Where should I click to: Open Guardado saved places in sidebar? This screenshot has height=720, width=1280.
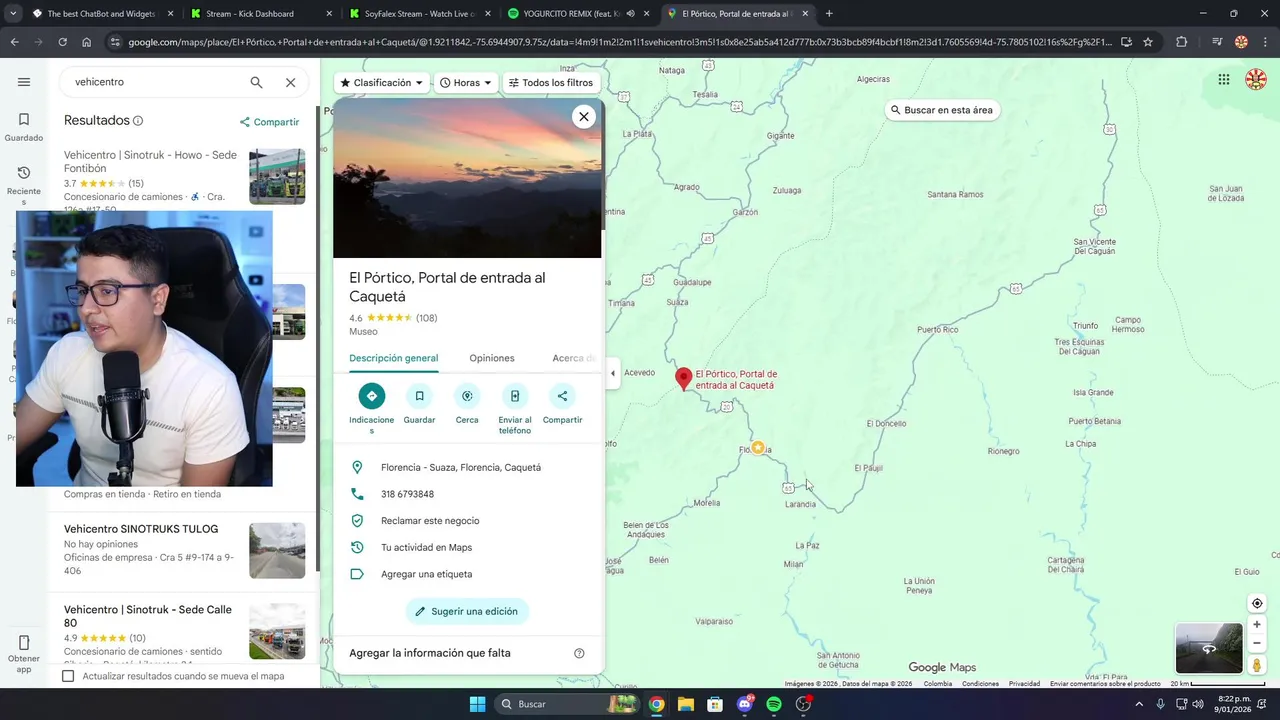[x=24, y=127]
